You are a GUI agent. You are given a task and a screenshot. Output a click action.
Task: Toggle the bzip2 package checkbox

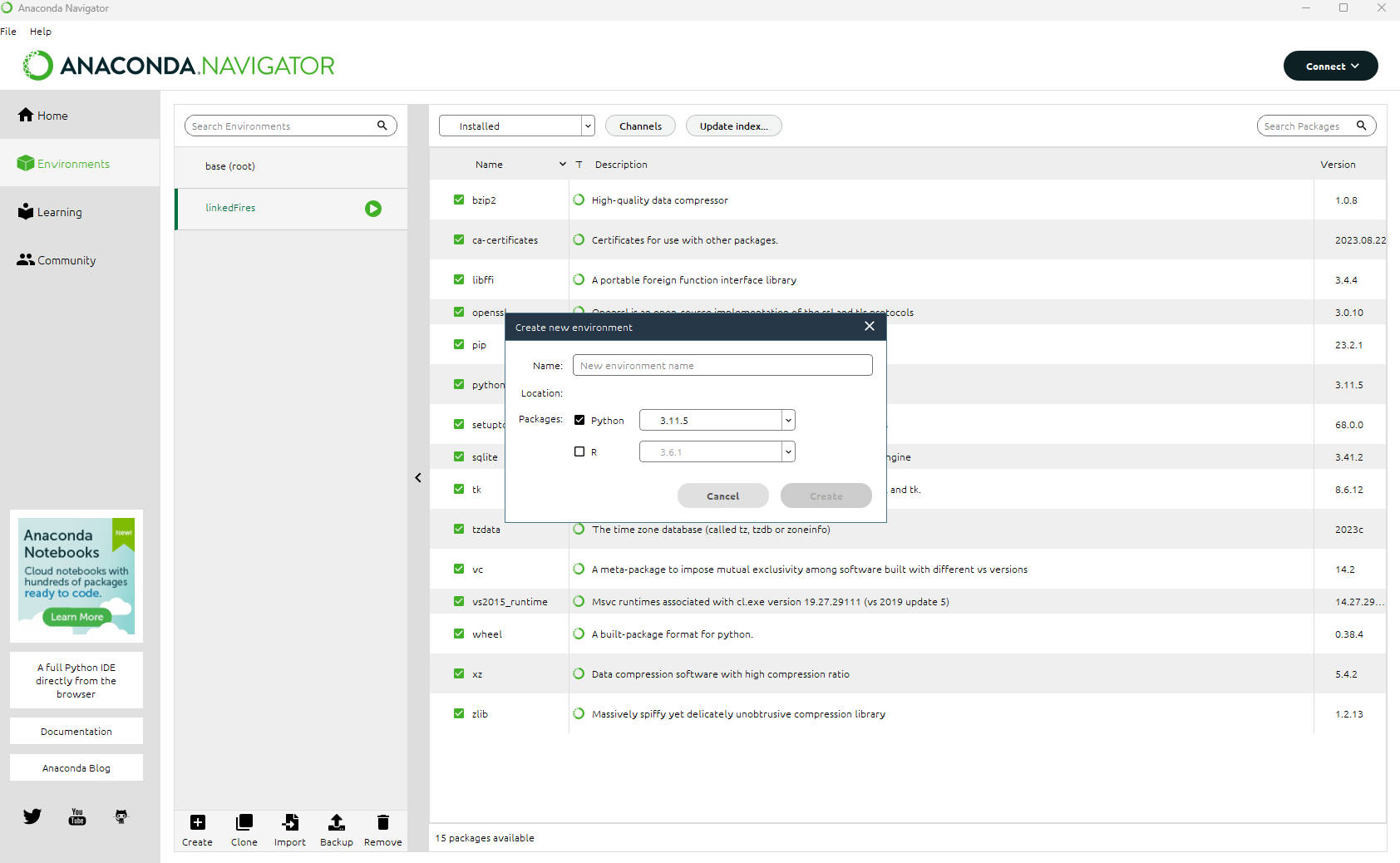[x=459, y=200]
